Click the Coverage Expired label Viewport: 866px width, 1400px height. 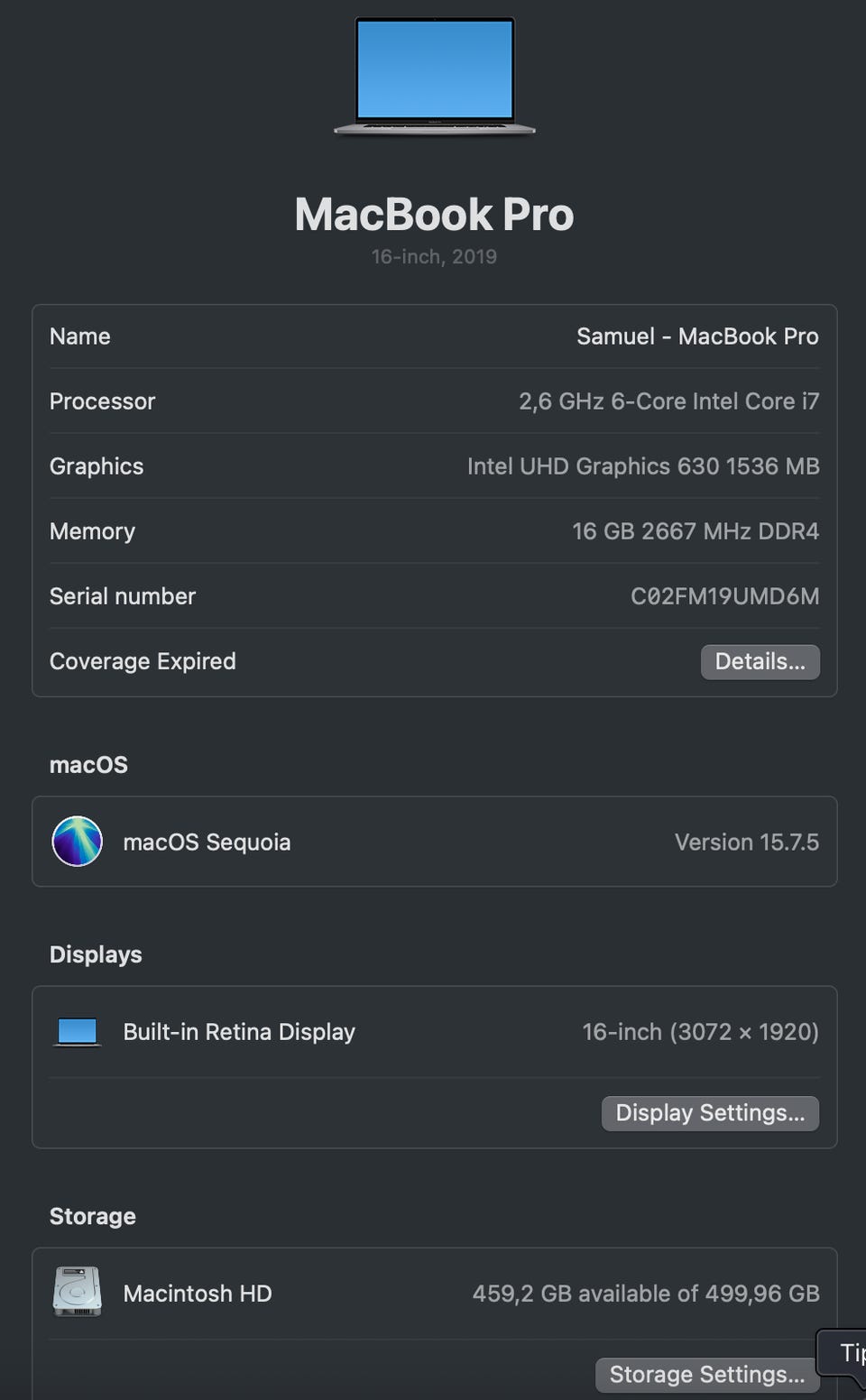coord(143,661)
